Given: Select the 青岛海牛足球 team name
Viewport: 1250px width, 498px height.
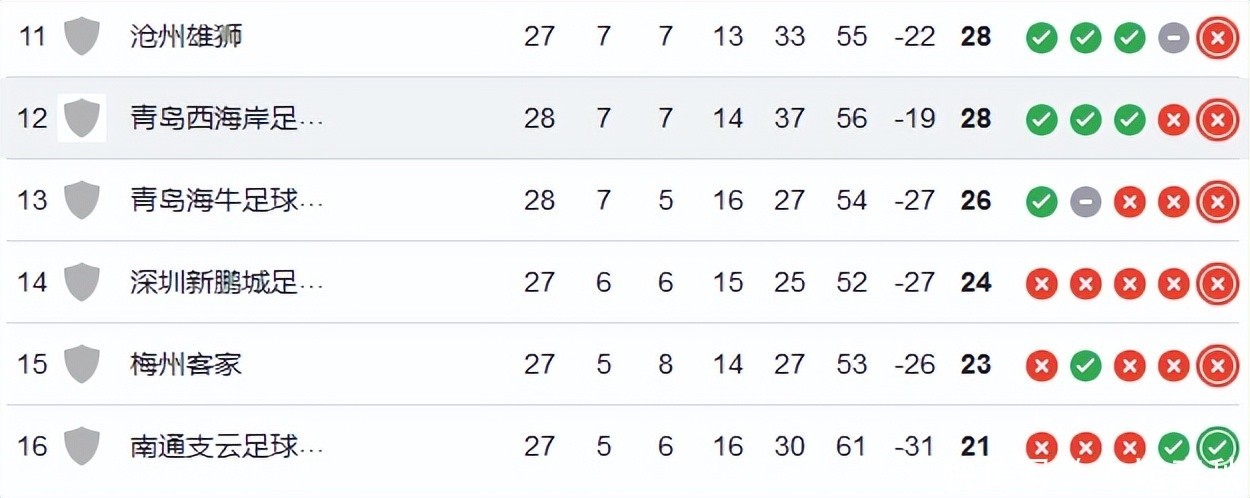Looking at the screenshot, I should pos(227,201).
